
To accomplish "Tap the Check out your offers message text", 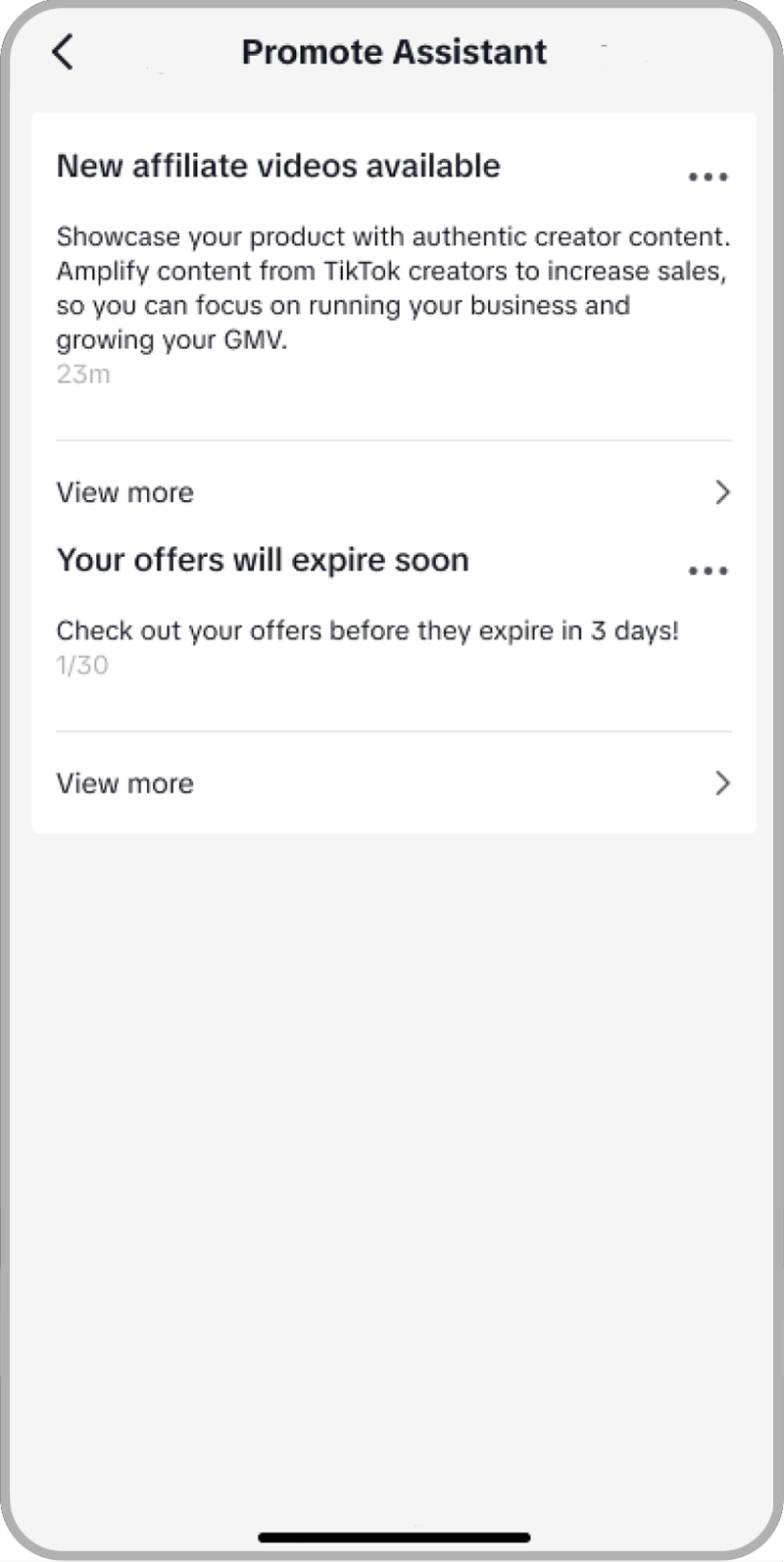I will pyautogui.click(x=367, y=630).
